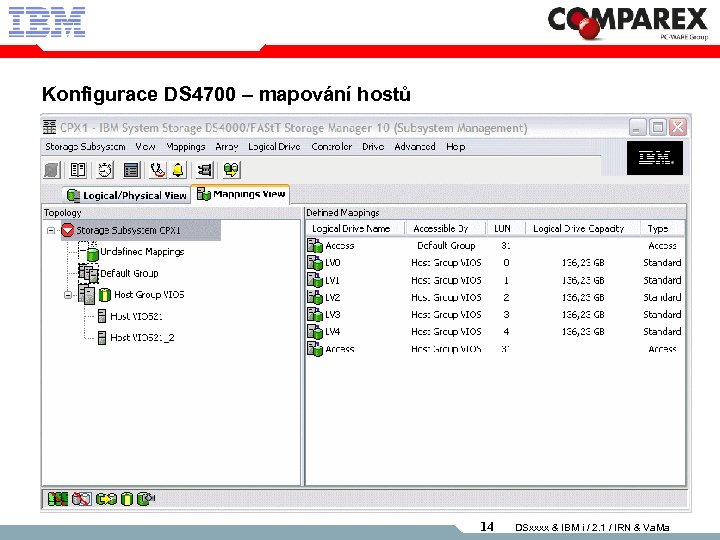Open the Controller menu

coord(332,147)
